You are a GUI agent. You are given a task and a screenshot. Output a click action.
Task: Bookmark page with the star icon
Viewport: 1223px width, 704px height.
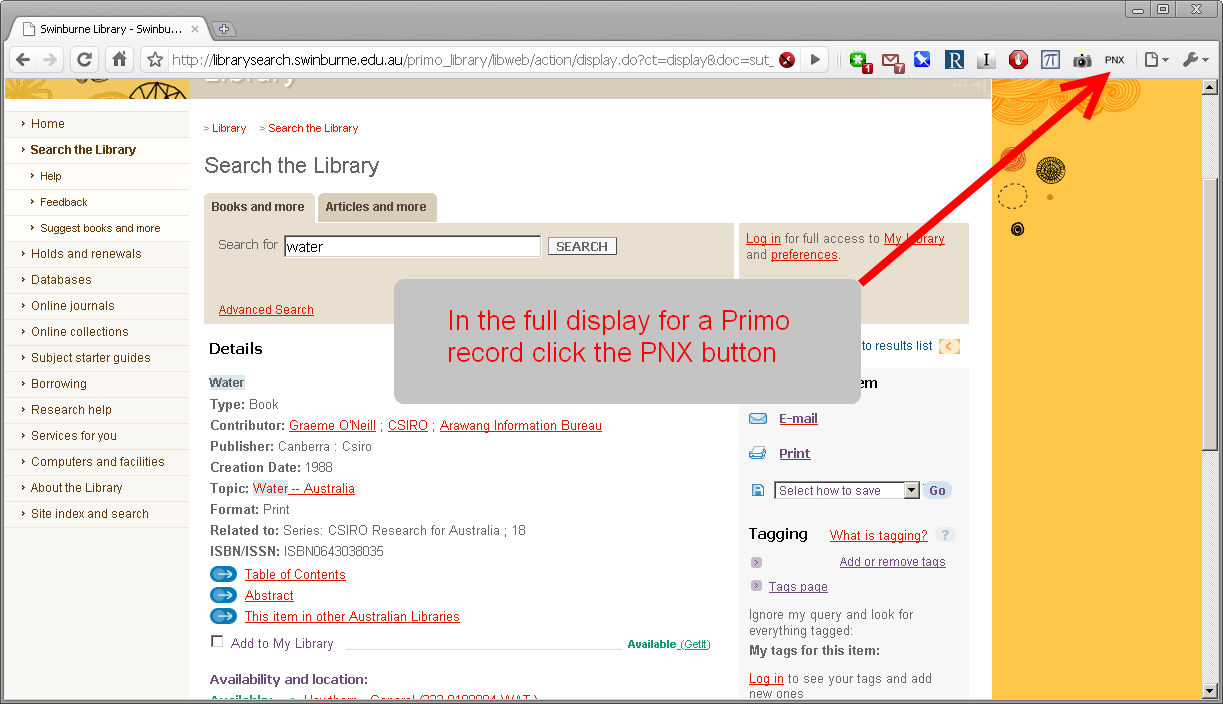[155, 60]
